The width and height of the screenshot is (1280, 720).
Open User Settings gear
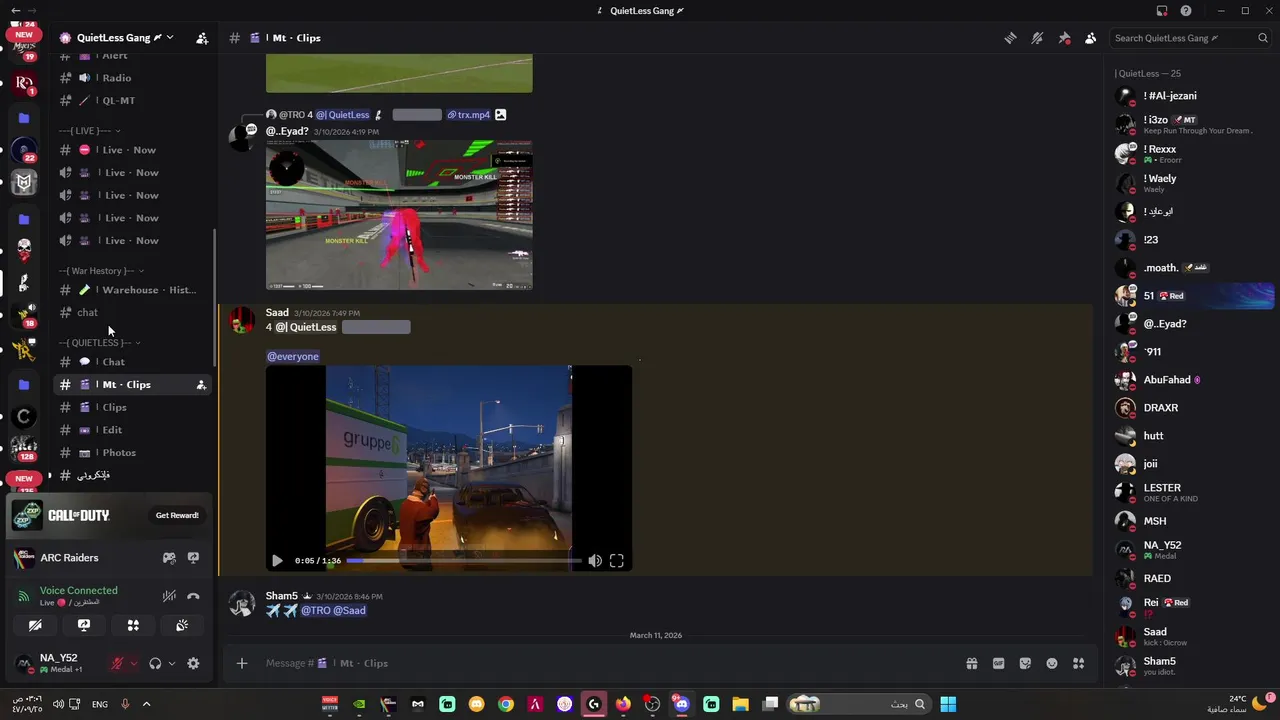pos(193,663)
